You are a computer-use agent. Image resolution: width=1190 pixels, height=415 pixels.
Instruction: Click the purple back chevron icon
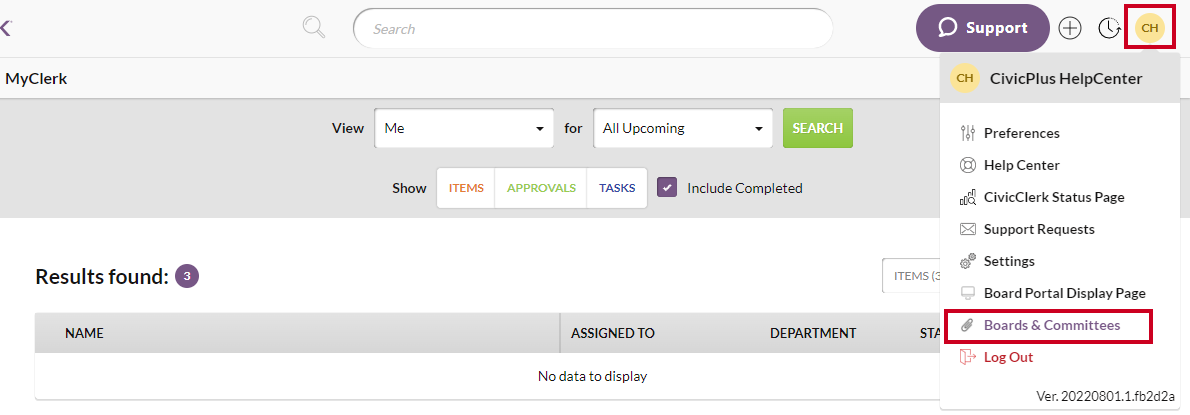coord(6,29)
